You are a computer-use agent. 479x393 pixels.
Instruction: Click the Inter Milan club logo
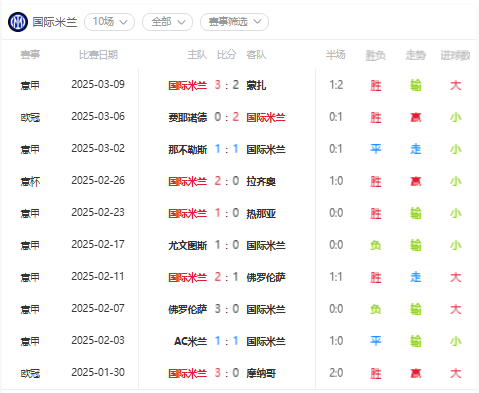point(18,22)
